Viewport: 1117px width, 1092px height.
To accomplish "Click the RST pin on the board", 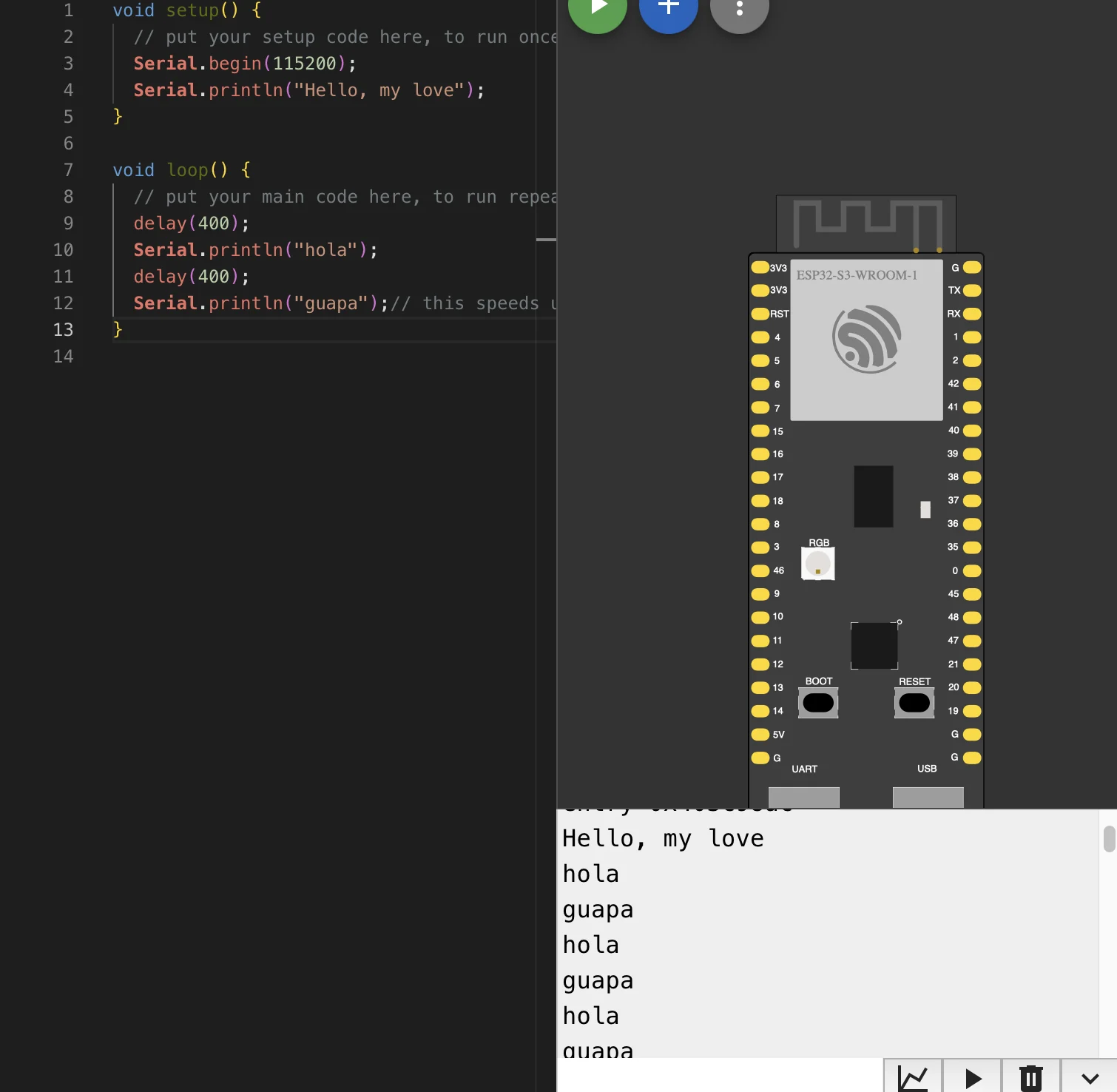I will click(760, 314).
